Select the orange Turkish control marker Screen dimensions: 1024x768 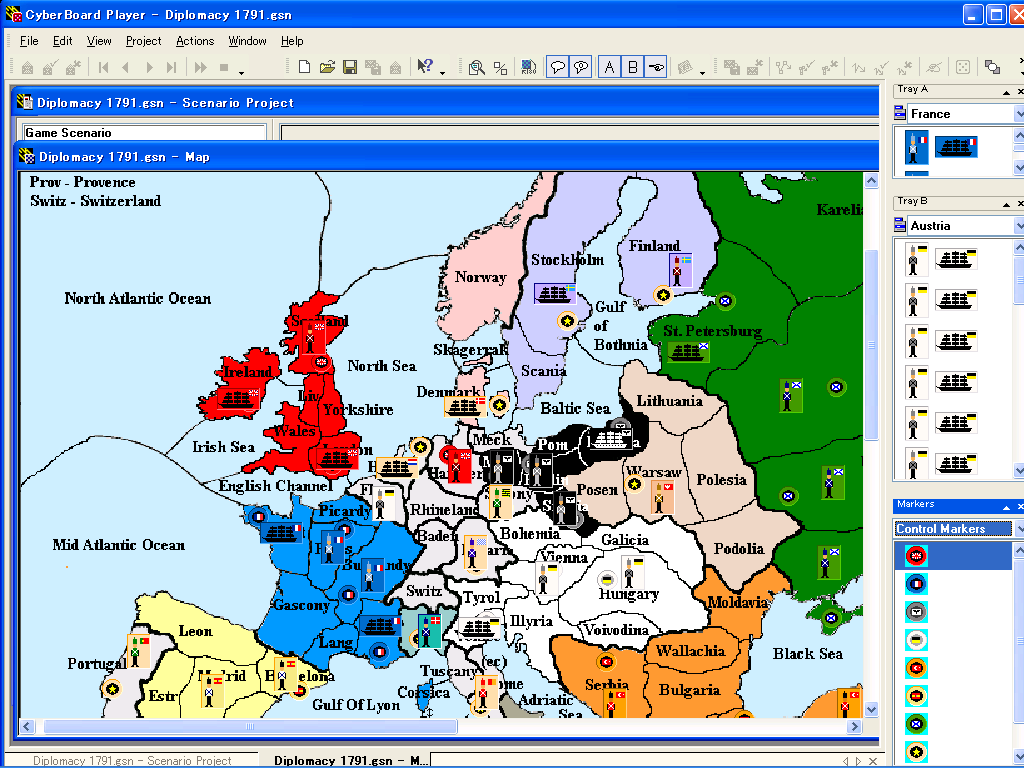(916, 668)
